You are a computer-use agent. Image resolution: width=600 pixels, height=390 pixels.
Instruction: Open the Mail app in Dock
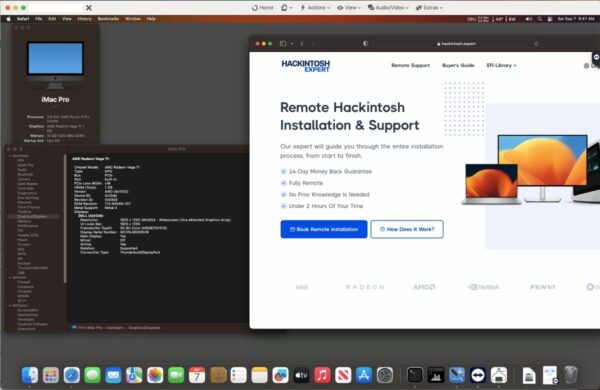tap(113, 375)
